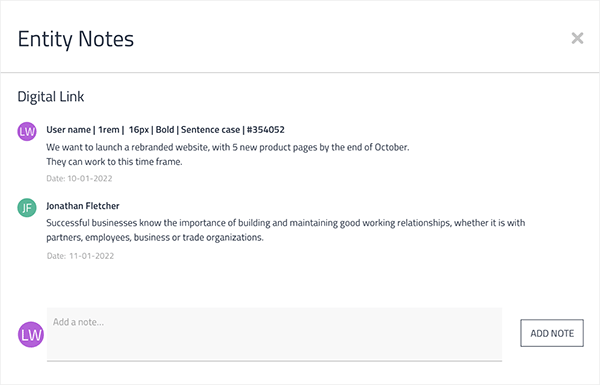Click the 'Sentence case' text in heading
The image size is (600, 385).
[x=210, y=130]
